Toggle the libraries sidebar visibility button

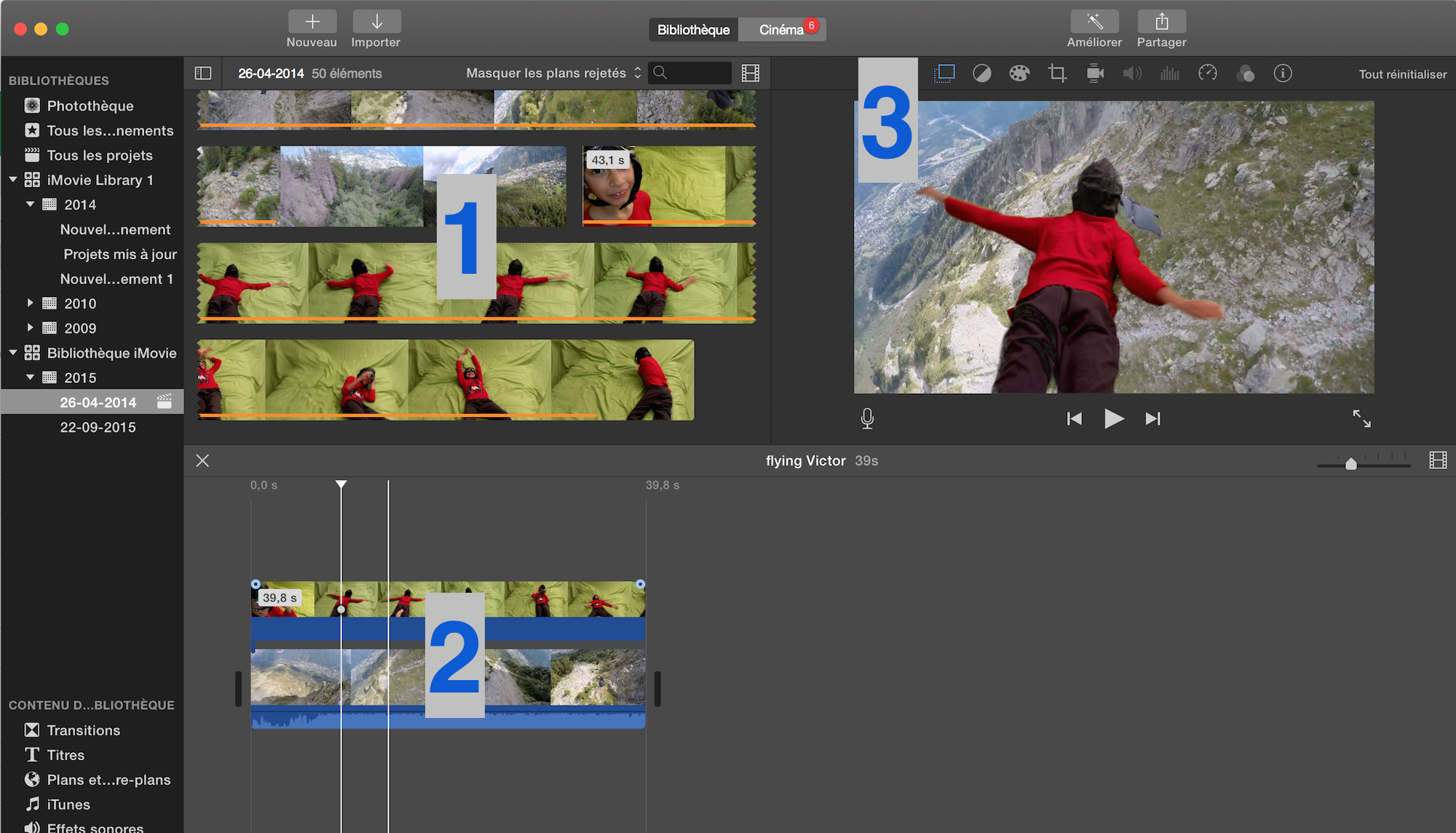point(203,74)
